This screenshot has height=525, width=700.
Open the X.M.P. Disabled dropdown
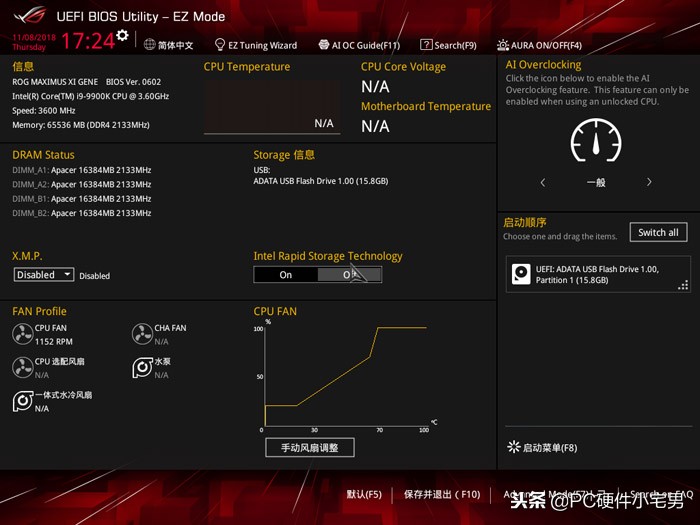pyautogui.click(x=43, y=275)
